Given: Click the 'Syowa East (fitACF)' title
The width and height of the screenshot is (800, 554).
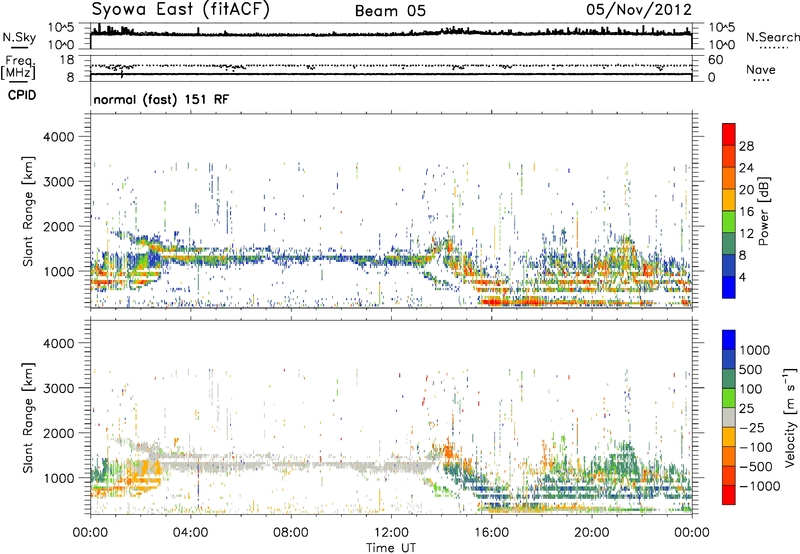Looking at the screenshot, I should click(x=180, y=9).
